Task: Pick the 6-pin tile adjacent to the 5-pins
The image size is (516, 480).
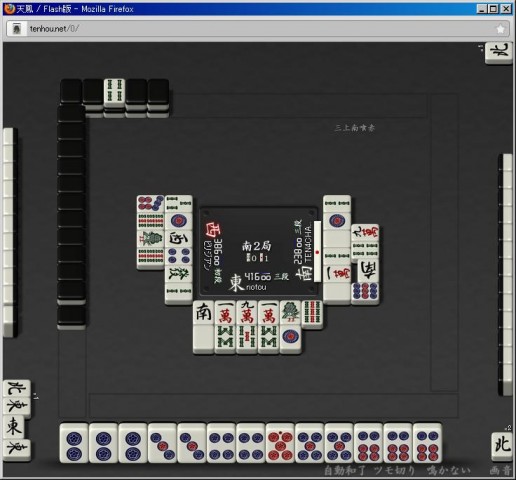Action: coord(368,443)
